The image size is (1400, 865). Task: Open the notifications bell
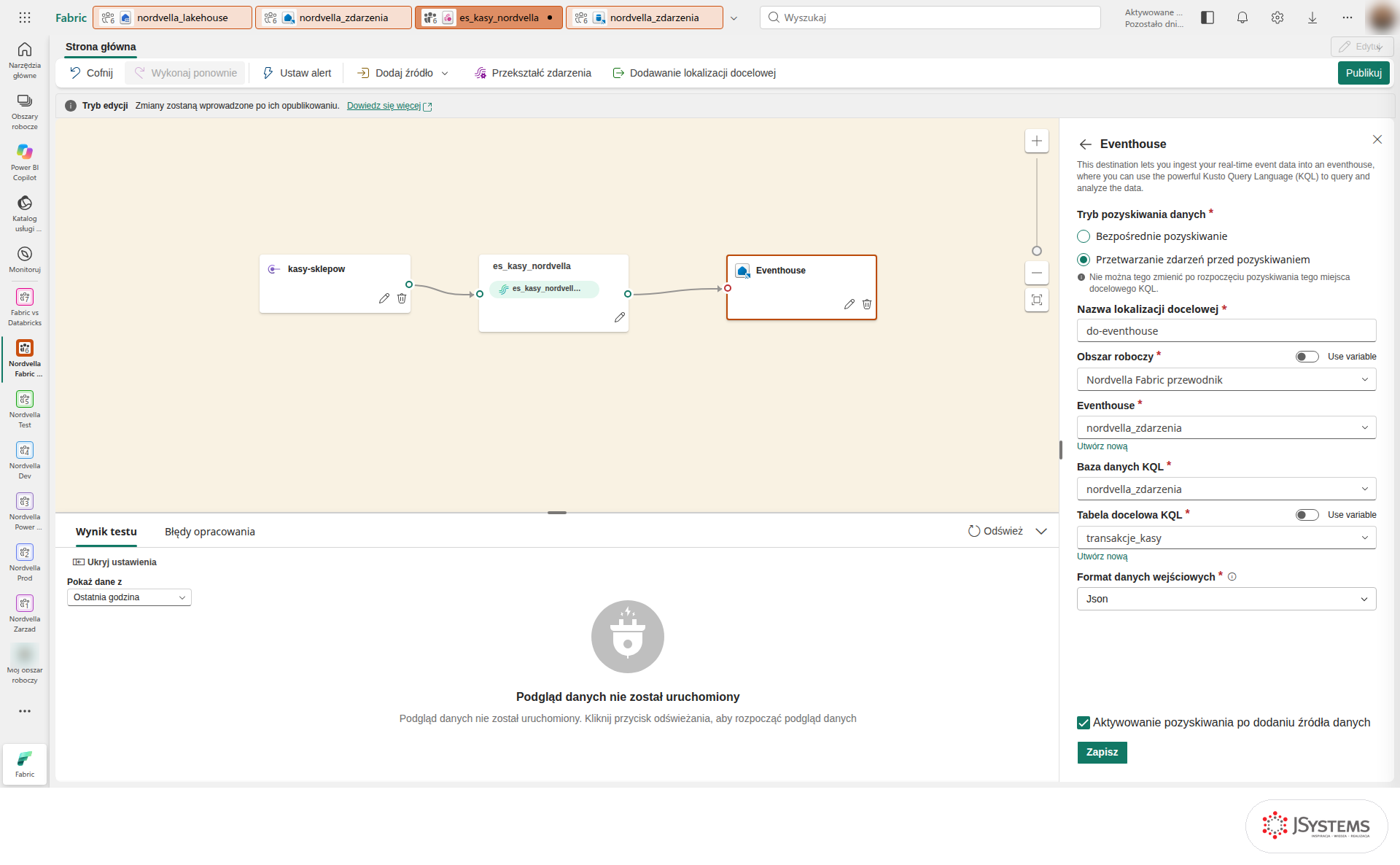(1242, 18)
